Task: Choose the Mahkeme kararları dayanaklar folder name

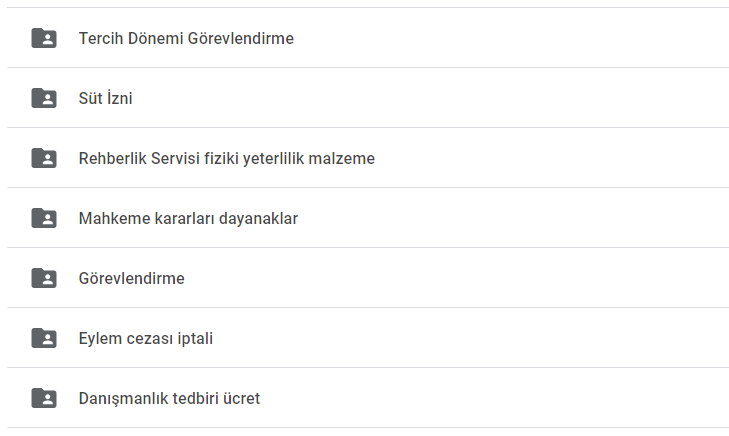Action: tap(188, 218)
